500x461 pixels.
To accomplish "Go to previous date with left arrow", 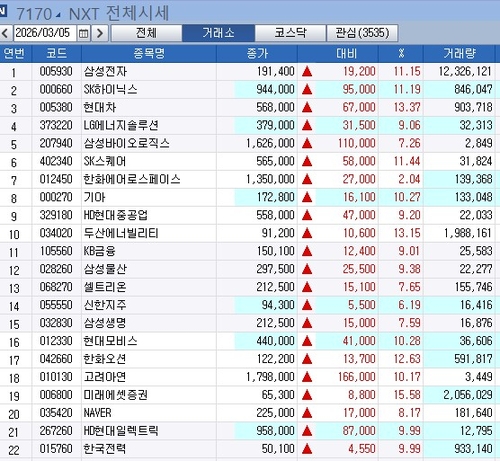I will tap(5, 33).
